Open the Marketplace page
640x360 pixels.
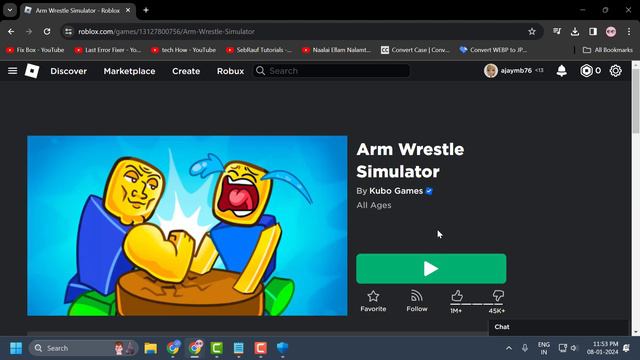point(129,71)
